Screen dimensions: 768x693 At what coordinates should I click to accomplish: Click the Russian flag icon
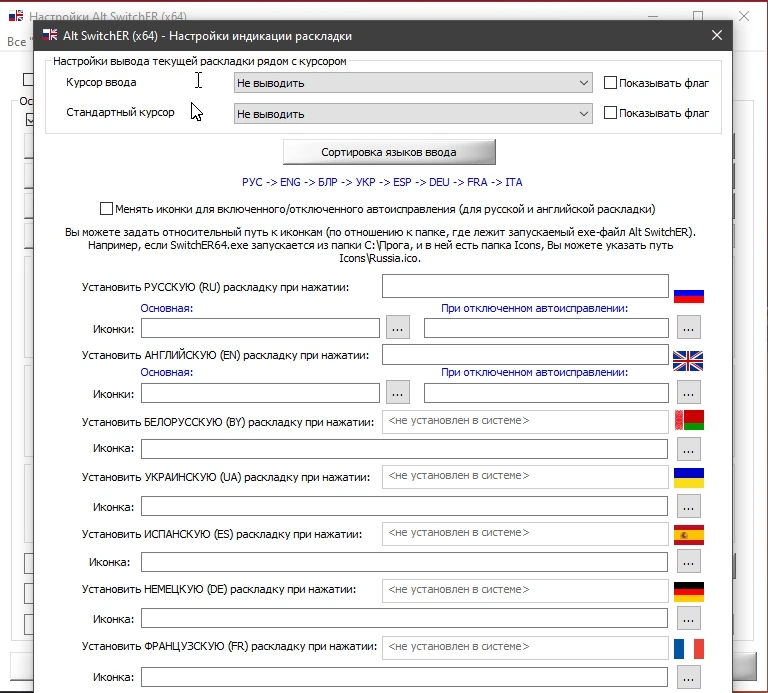pos(689,296)
